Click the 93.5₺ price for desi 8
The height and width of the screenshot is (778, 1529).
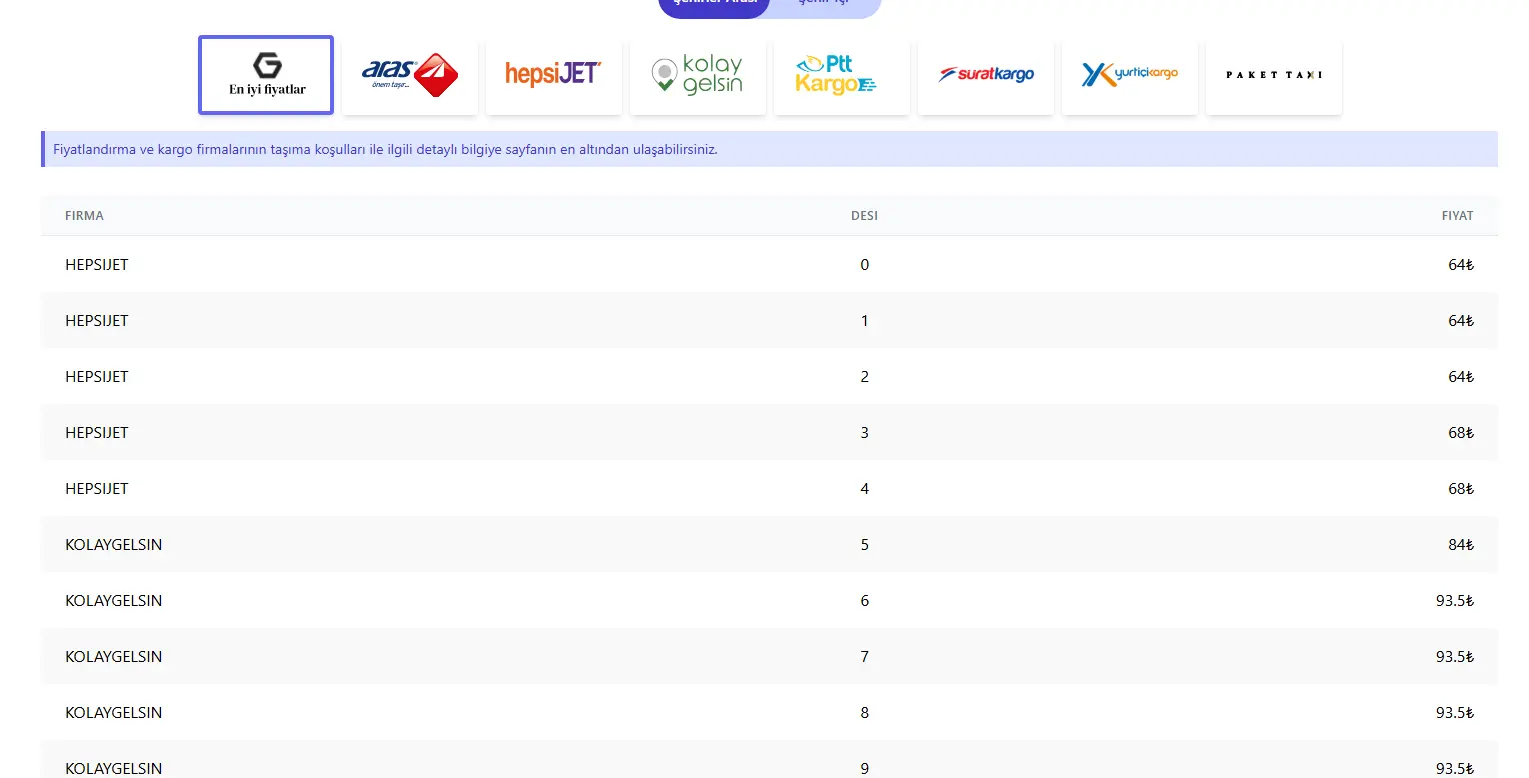click(x=1455, y=713)
